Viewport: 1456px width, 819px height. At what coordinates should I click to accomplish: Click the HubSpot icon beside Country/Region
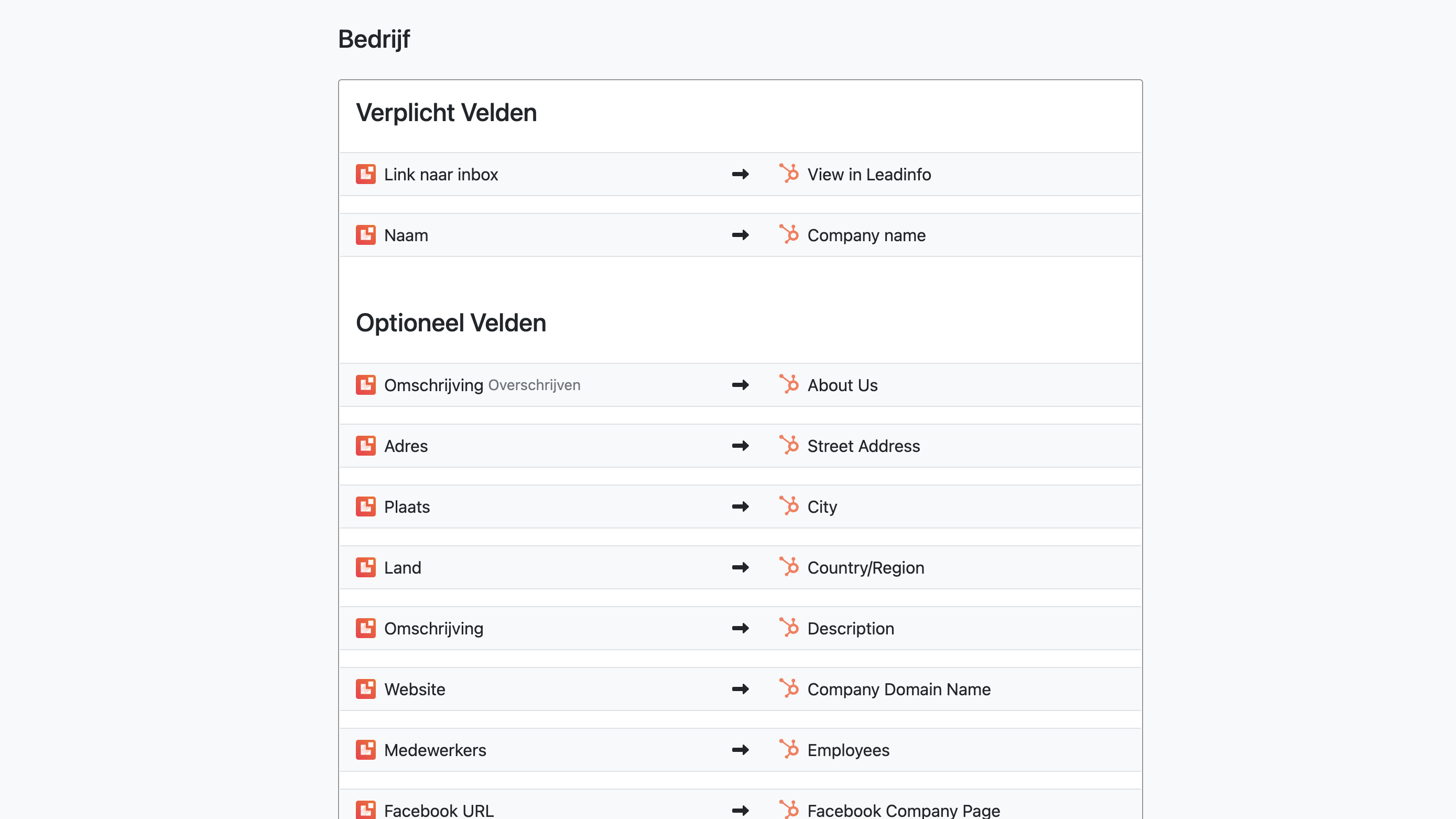coord(789,567)
